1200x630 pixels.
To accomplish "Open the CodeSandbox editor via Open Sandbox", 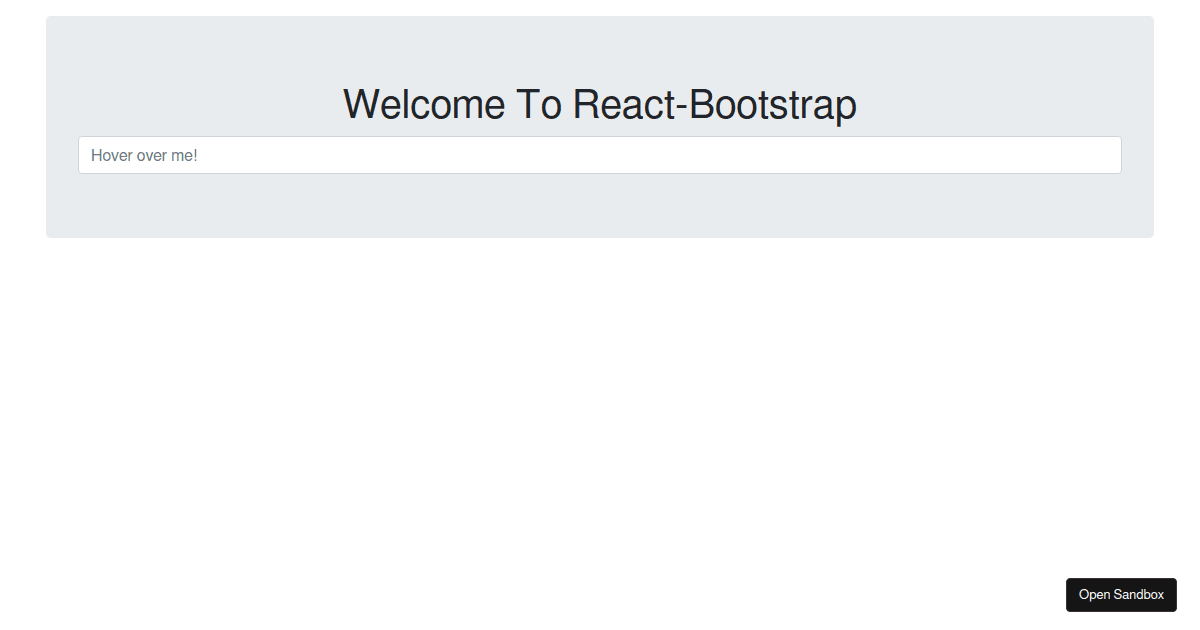I will tap(1121, 594).
